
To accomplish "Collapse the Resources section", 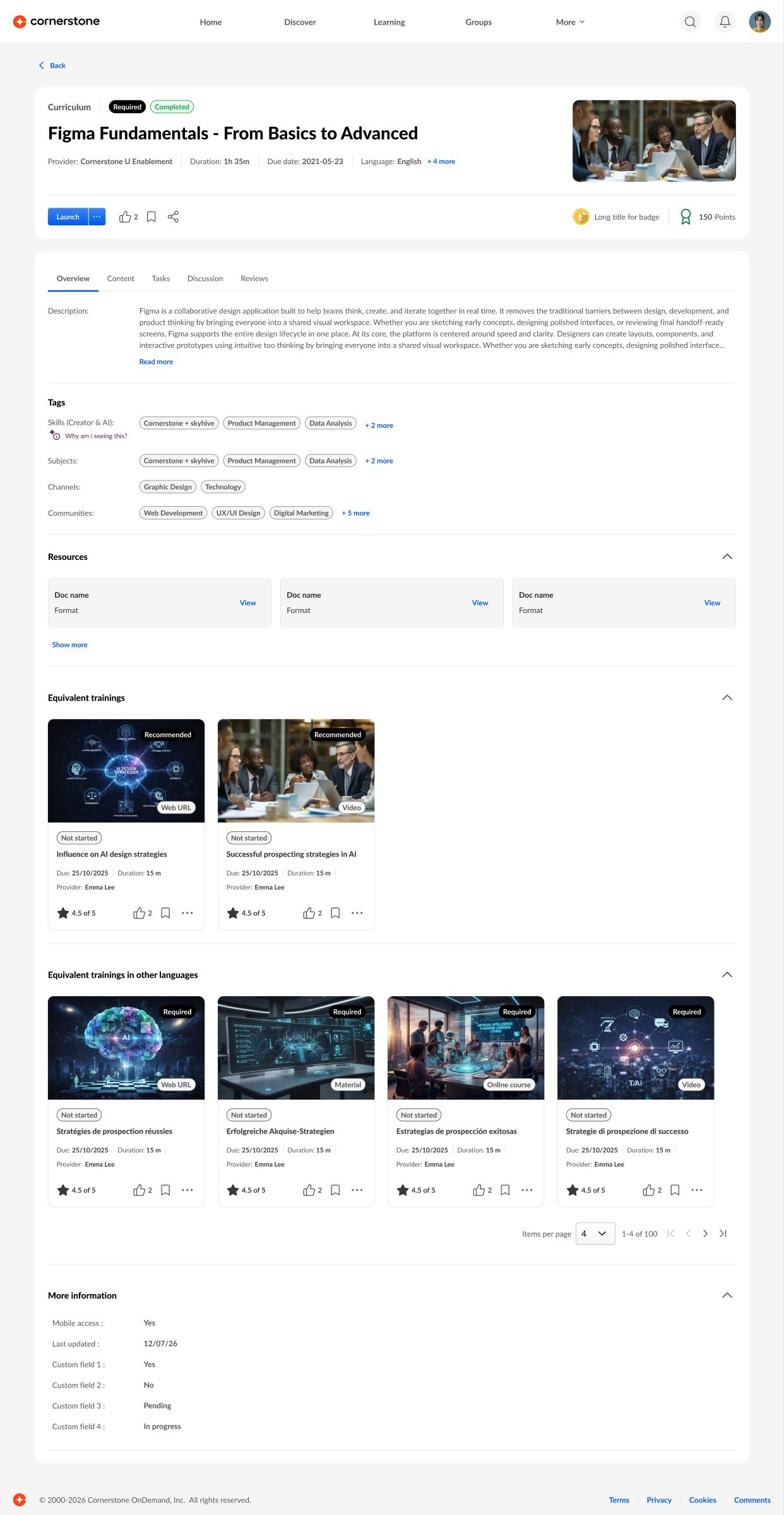I will pyautogui.click(x=727, y=556).
